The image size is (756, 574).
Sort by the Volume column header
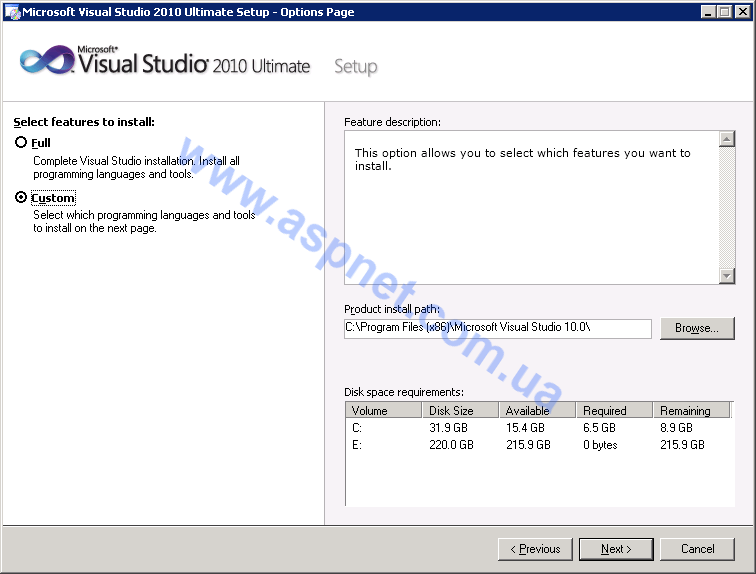point(383,410)
